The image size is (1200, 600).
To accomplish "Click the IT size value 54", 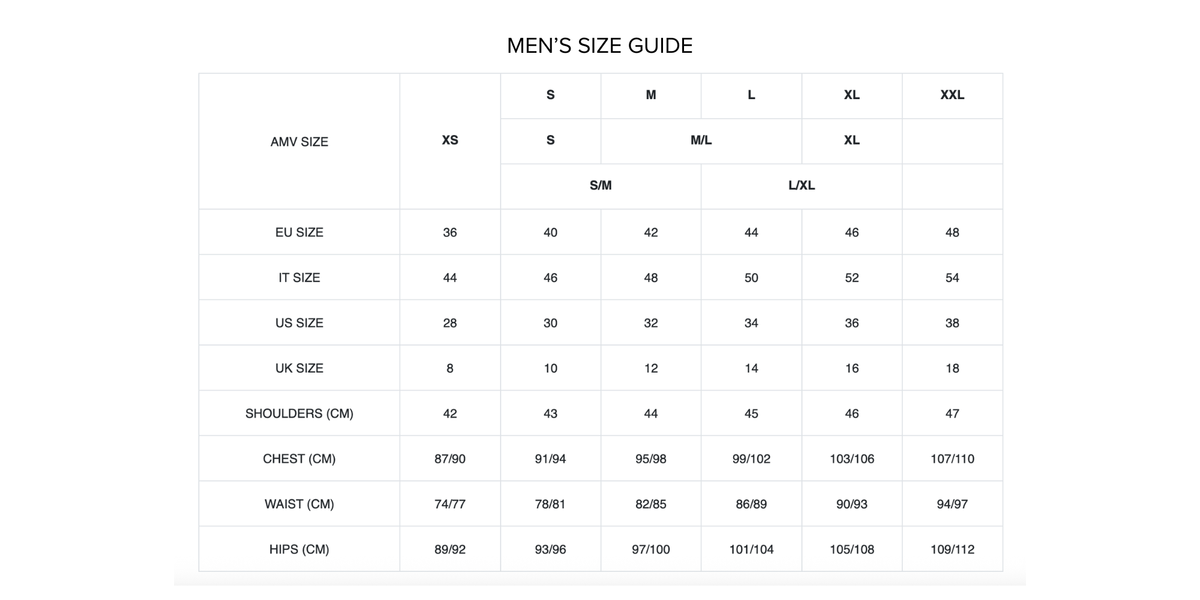I will pyautogui.click(x=952, y=278).
